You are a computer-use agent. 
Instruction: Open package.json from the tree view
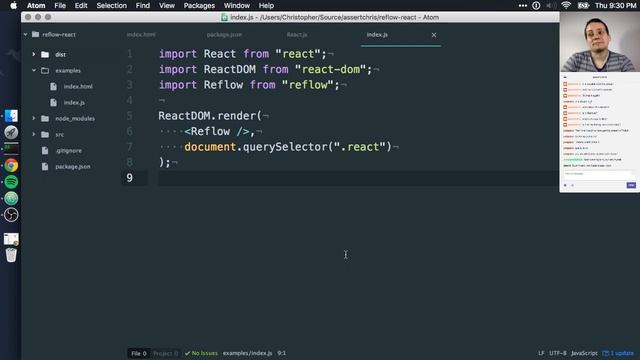[73, 167]
